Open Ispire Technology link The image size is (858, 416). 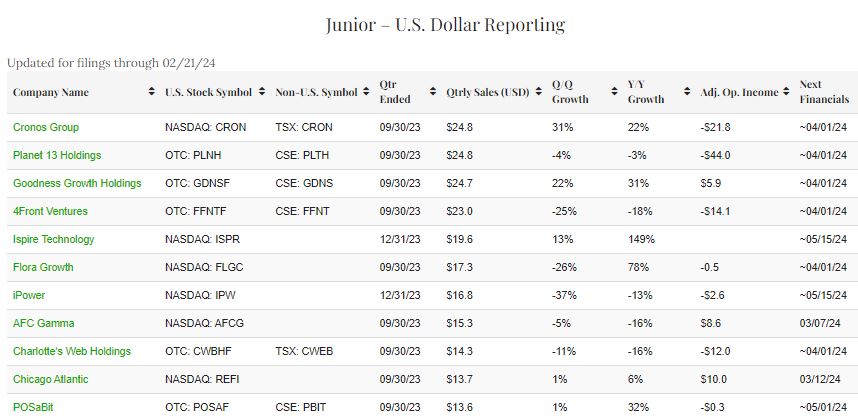(54, 240)
